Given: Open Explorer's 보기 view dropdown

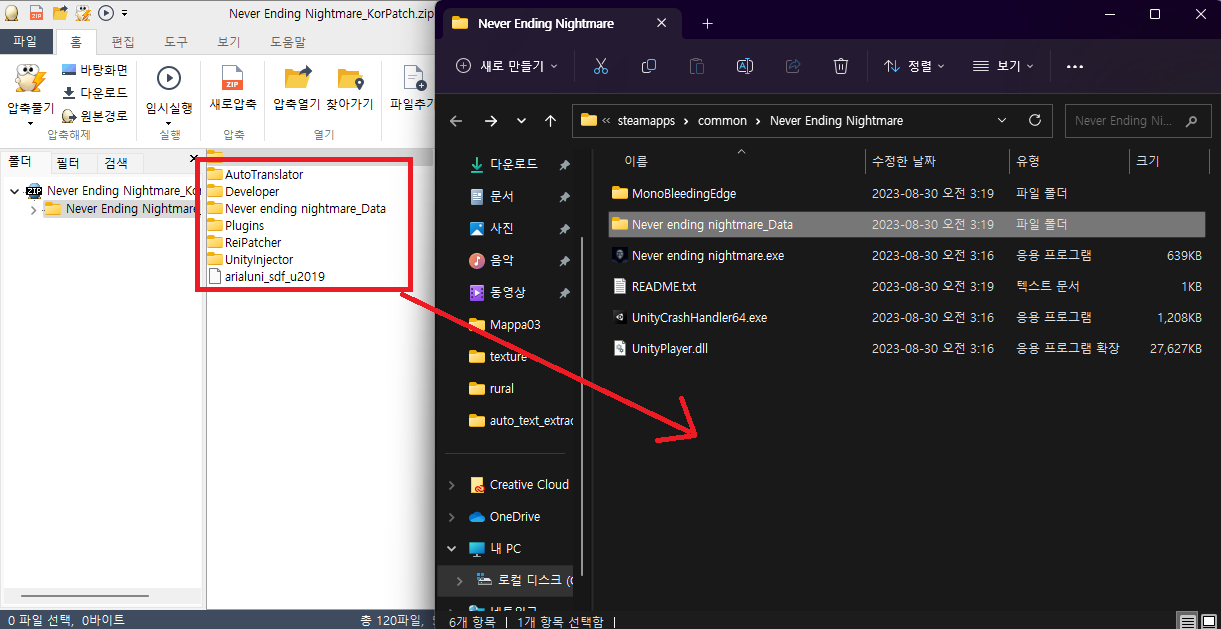Looking at the screenshot, I should pos(1004,66).
